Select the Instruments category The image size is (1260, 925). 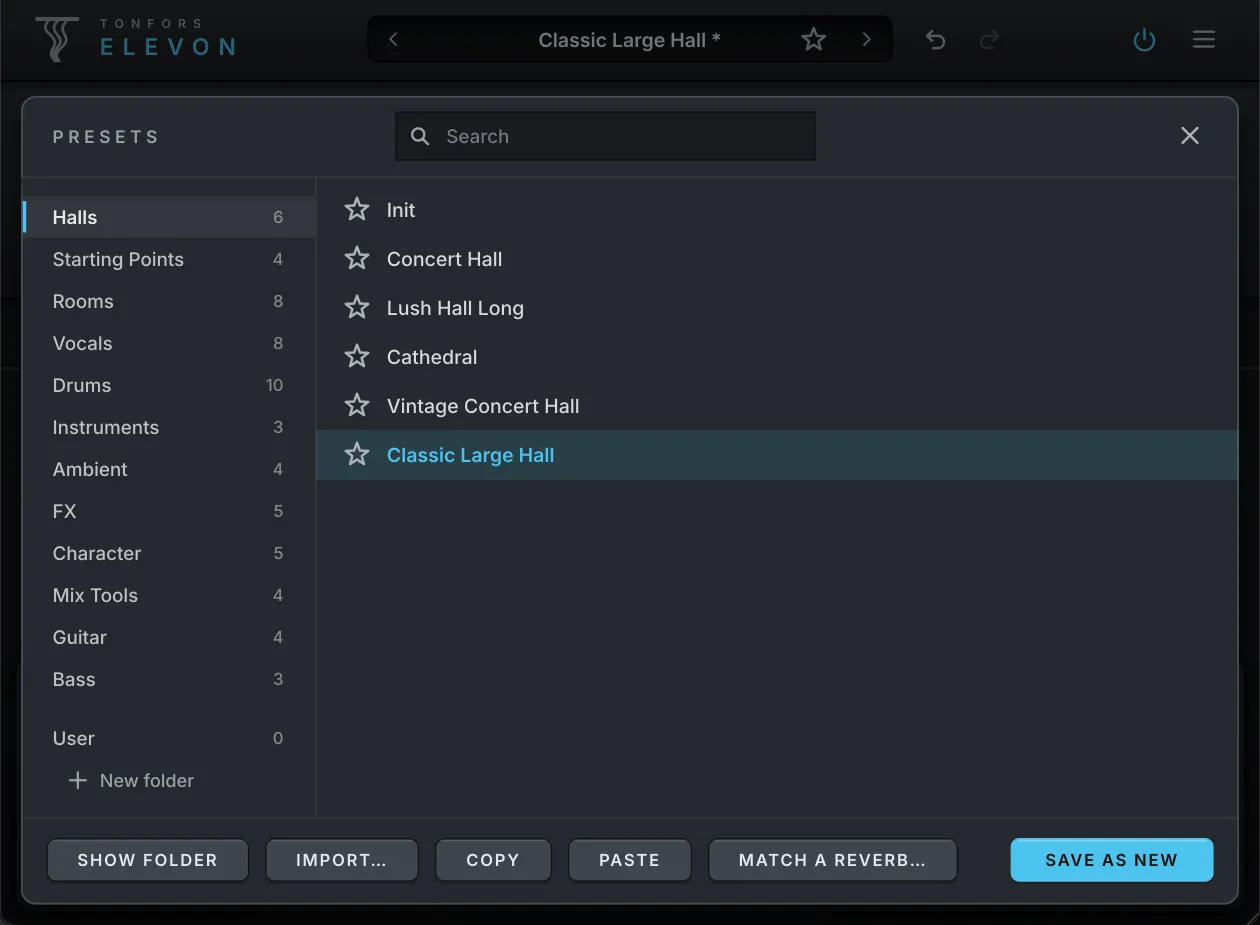pyautogui.click(x=169, y=427)
